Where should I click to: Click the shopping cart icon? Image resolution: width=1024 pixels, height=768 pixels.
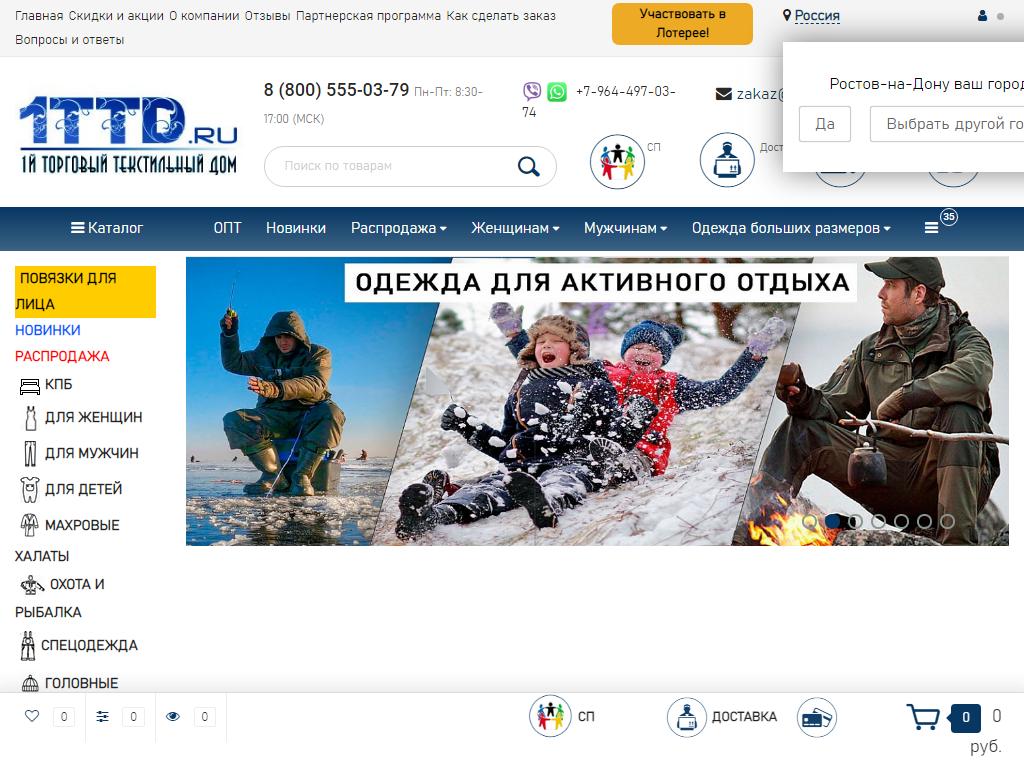(922, 717)
